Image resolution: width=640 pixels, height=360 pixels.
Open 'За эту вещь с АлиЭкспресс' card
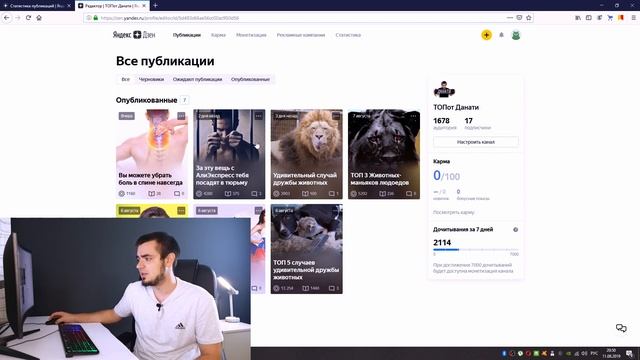pyautogui.click(x=229, y=154)
